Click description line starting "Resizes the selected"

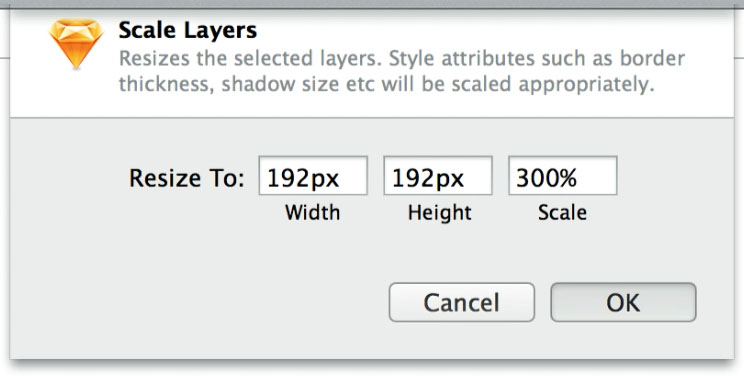pos(401,59)
